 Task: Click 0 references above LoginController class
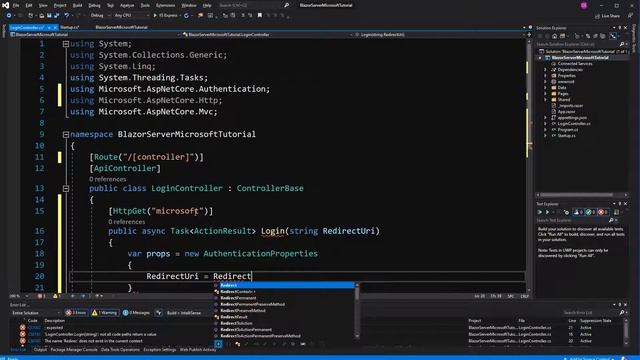[107, 179]
